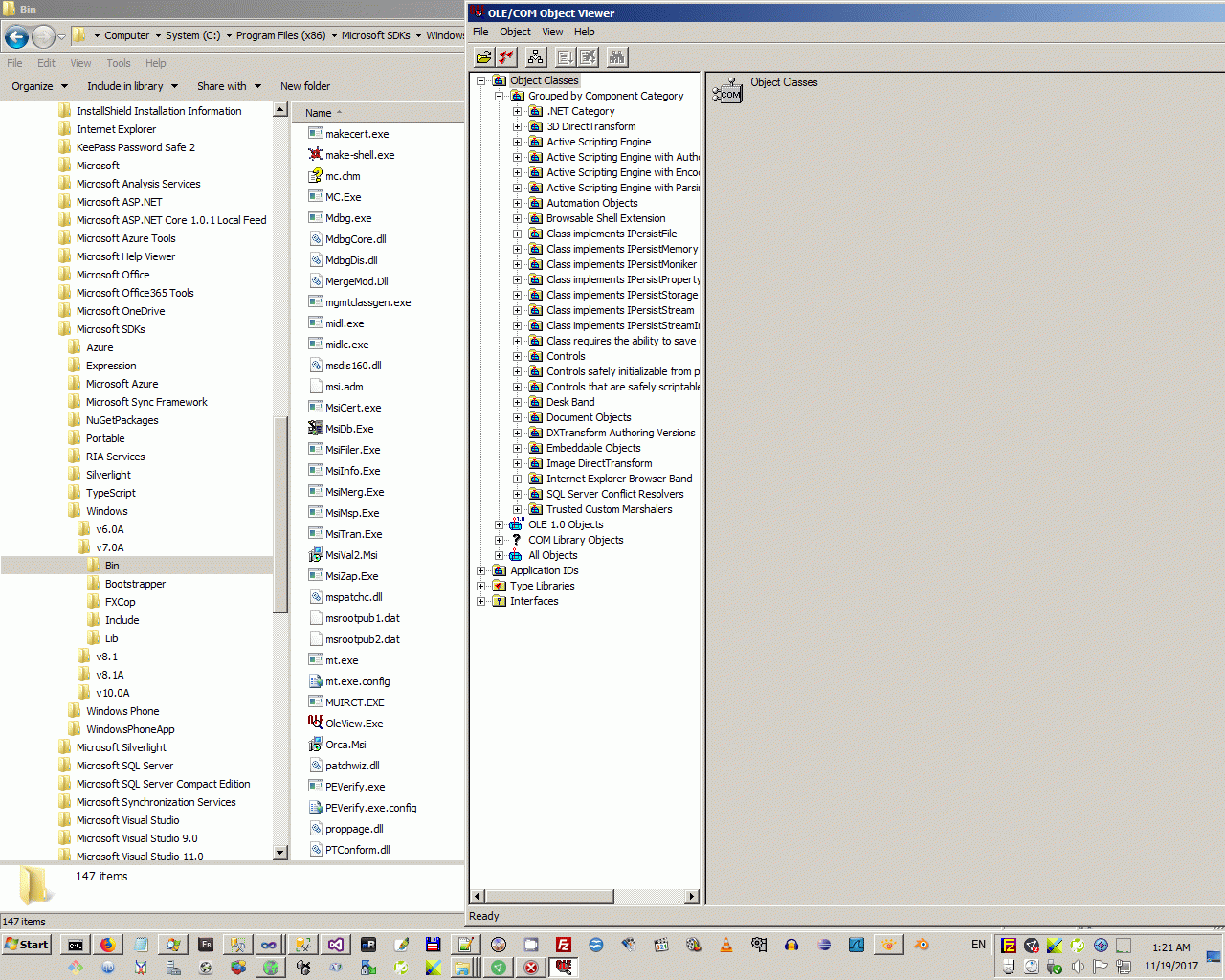Click the mc.chm help file icon
Image resolution: width=1225 pixels, height=980 pixels.
tap(316, 175)
